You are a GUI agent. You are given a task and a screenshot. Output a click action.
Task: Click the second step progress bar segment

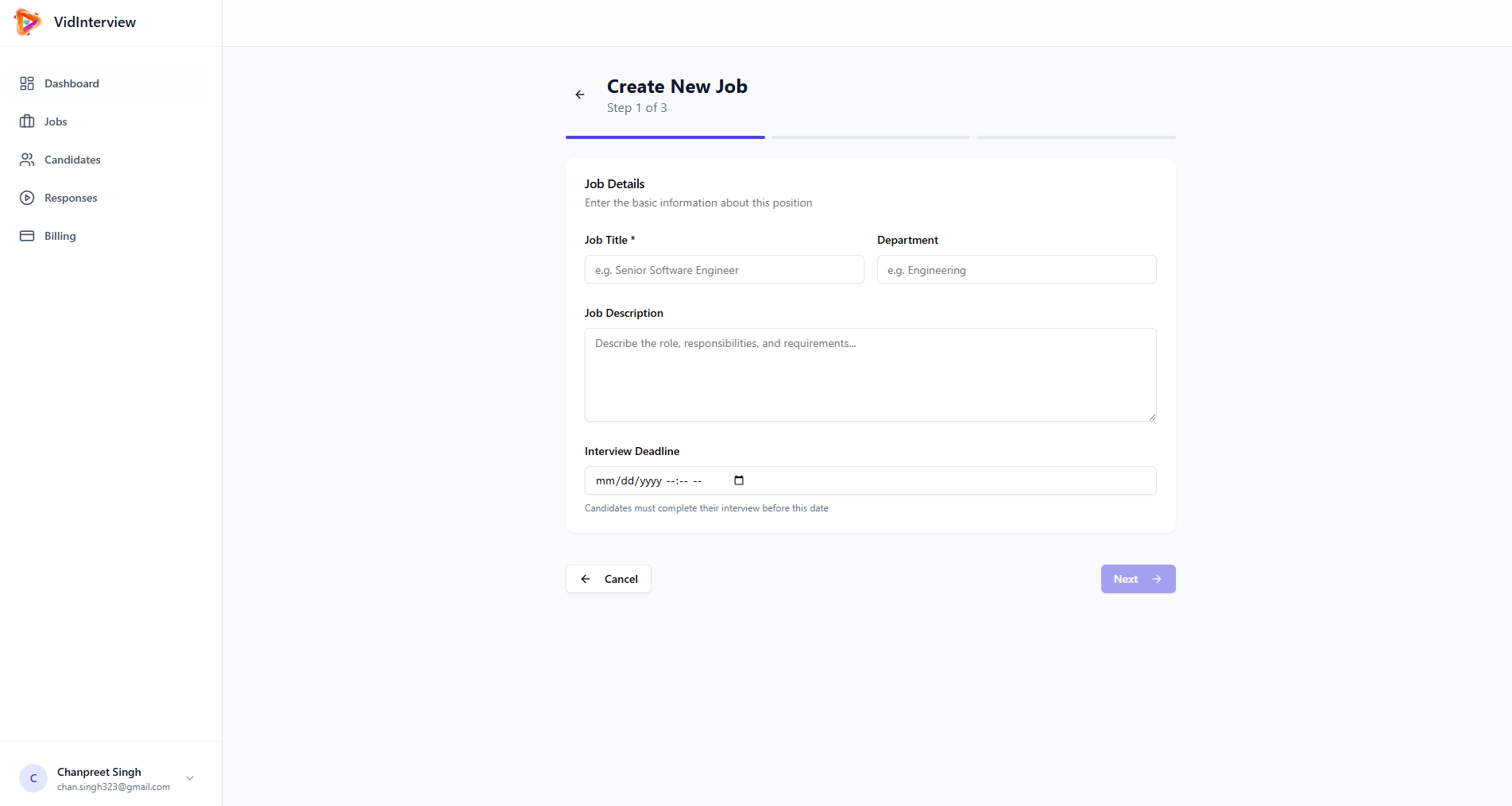871,137
